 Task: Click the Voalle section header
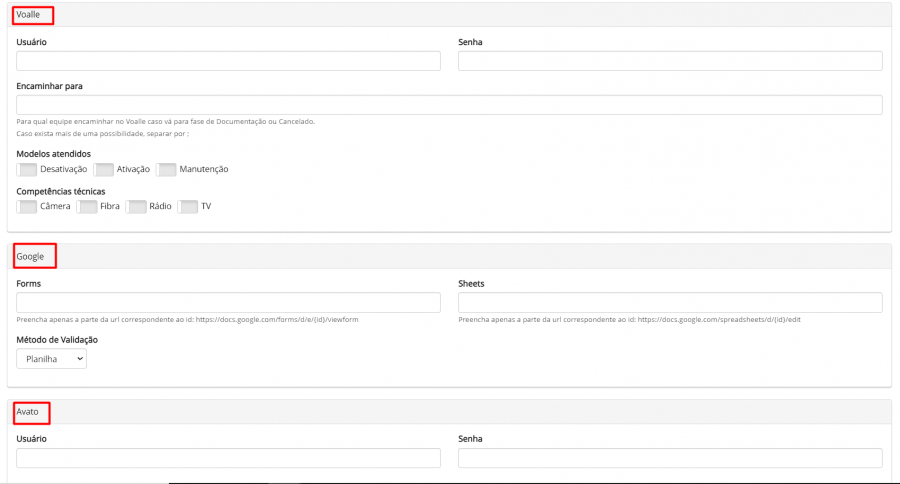click(31, 15)
